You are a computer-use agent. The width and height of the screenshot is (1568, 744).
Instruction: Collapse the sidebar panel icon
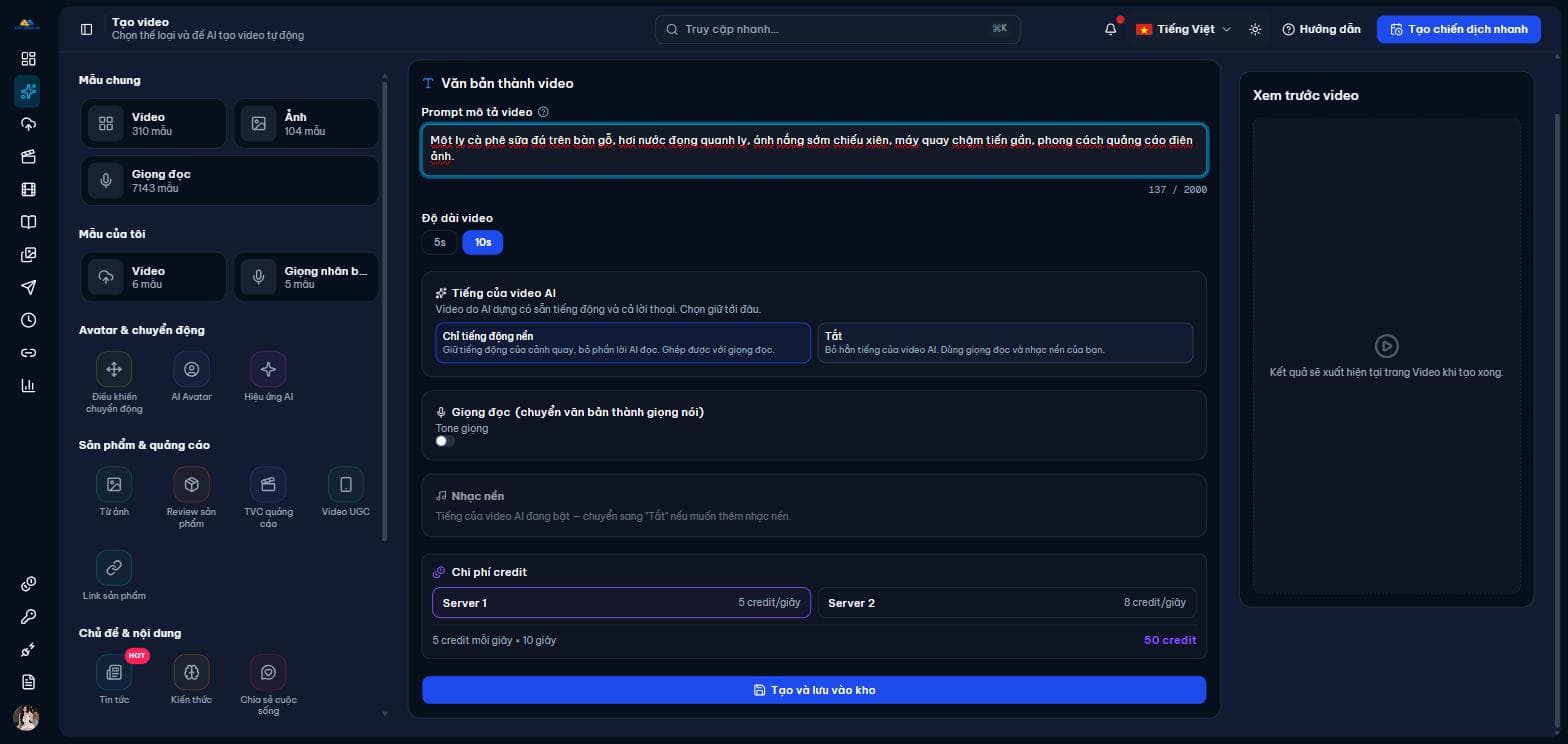coord(86,29)
